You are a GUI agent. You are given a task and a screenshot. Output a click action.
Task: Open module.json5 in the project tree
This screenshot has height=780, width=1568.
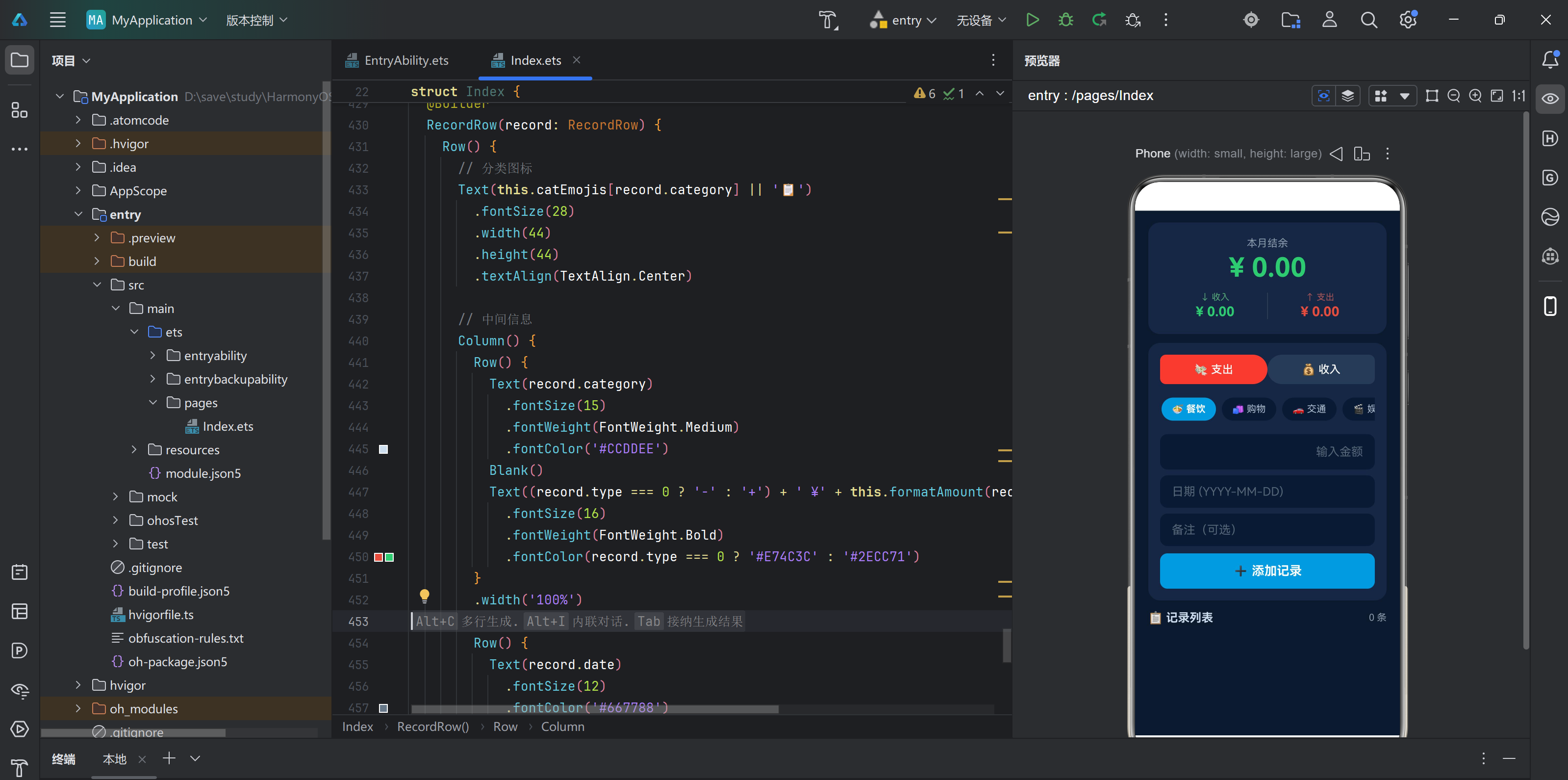(x=195, y=473)
